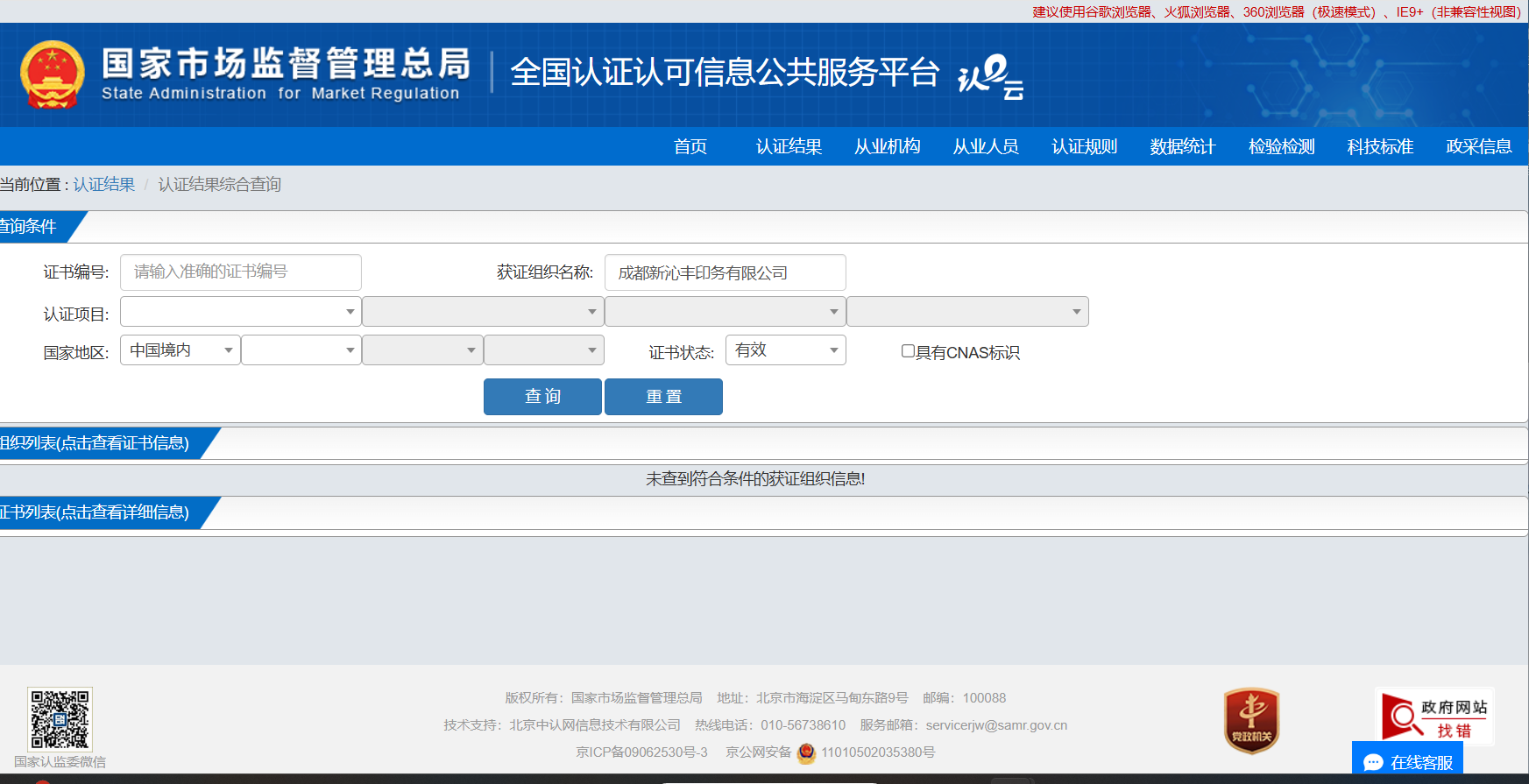
Task: Open the 政府网站找错 error report icon
Action: [x=1433, y=717]
